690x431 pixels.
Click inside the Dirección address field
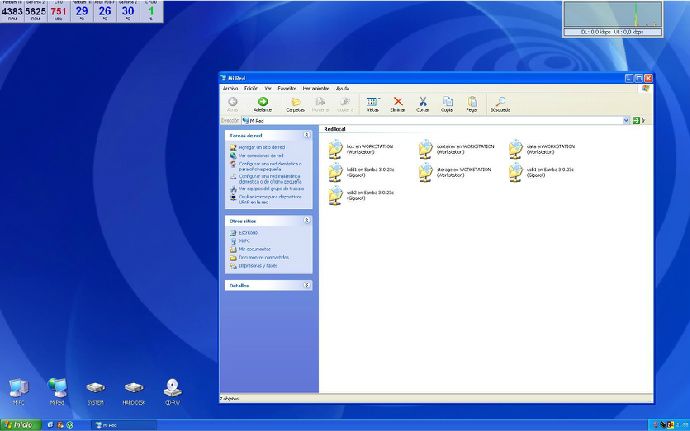pyautogui.click(x=431, y=121)
